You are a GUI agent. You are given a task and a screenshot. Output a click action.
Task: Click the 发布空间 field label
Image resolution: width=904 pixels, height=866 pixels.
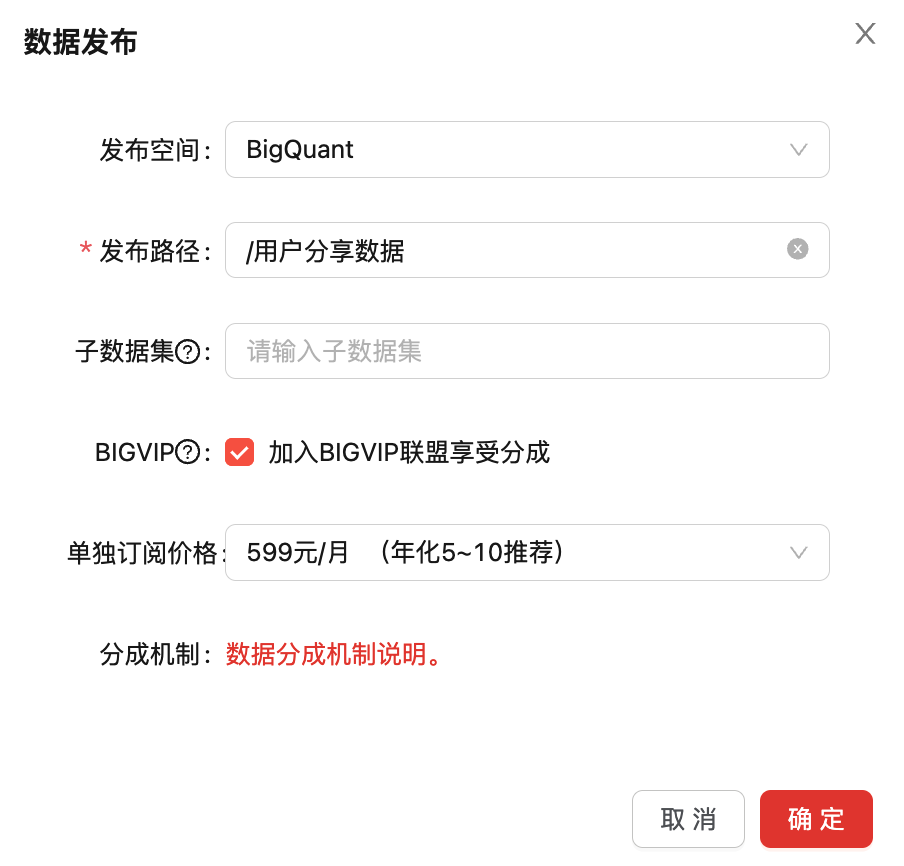pos(153,150)
